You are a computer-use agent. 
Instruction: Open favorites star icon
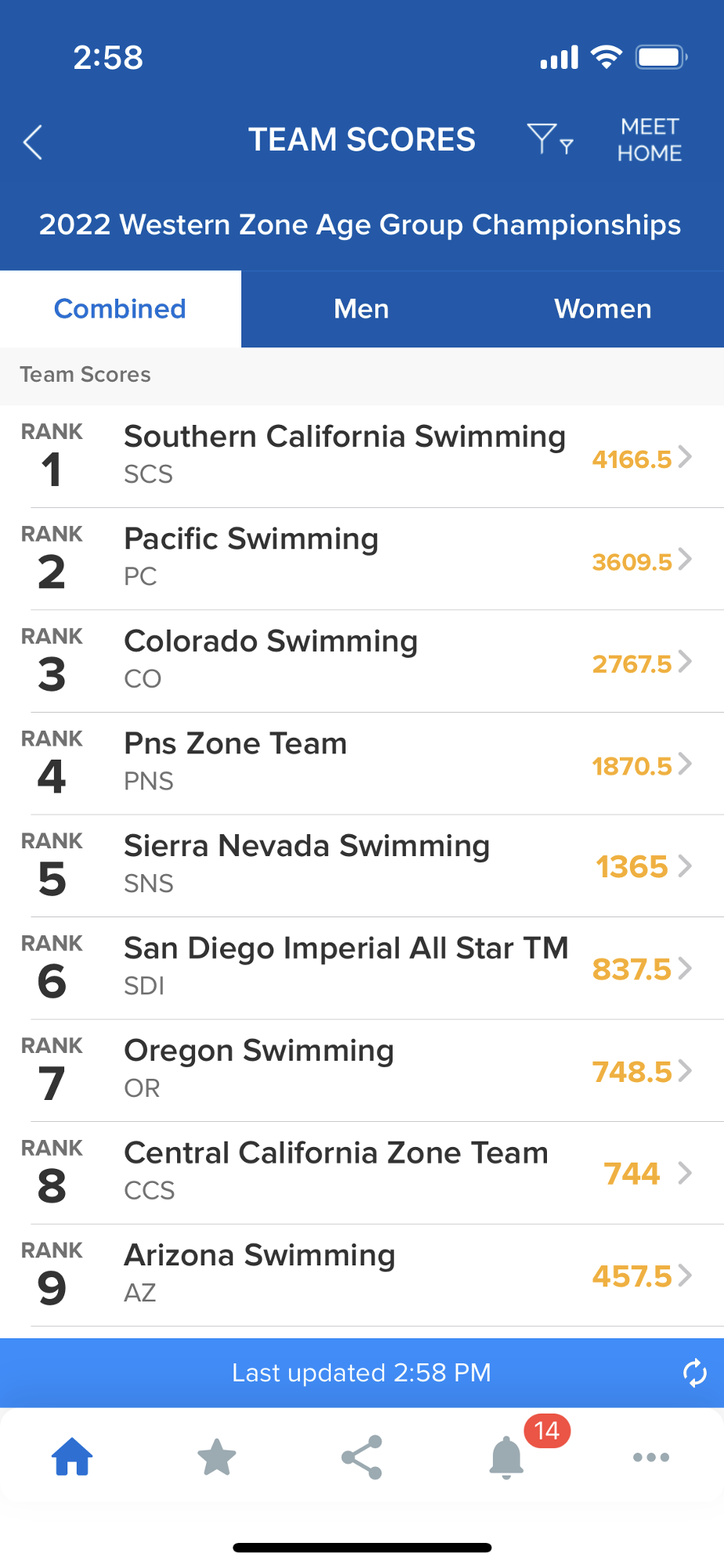coord(217,1457)
